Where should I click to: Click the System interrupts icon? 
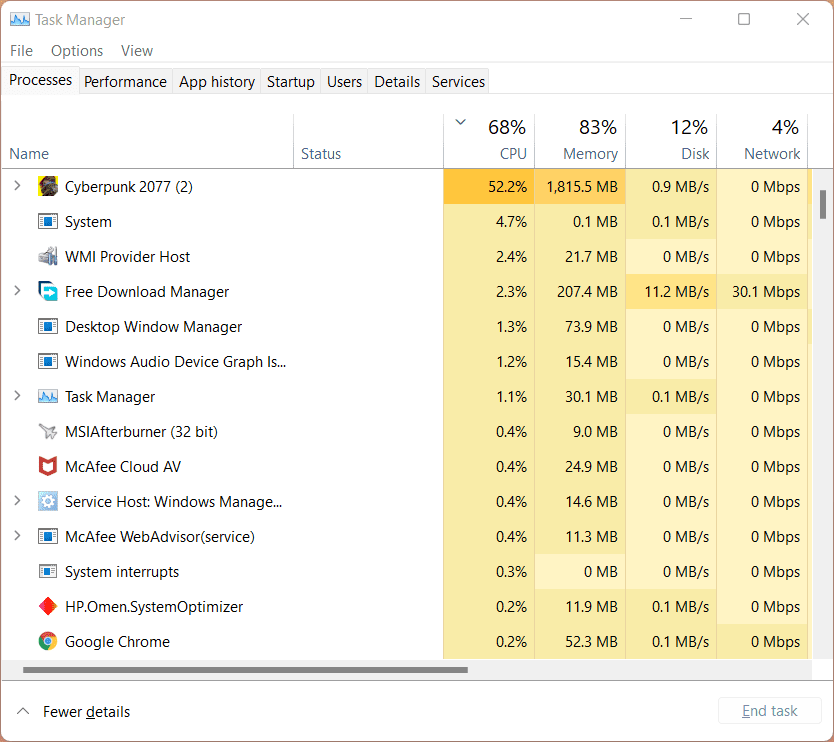[x=48, y=571]
